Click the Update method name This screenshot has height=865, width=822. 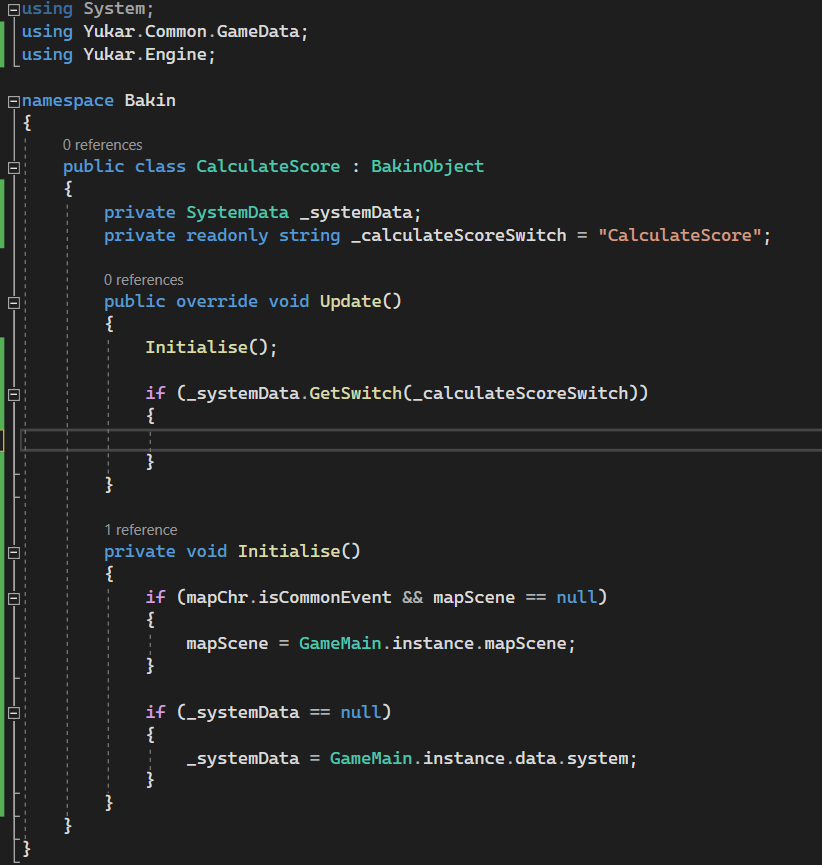pos(351,301)
